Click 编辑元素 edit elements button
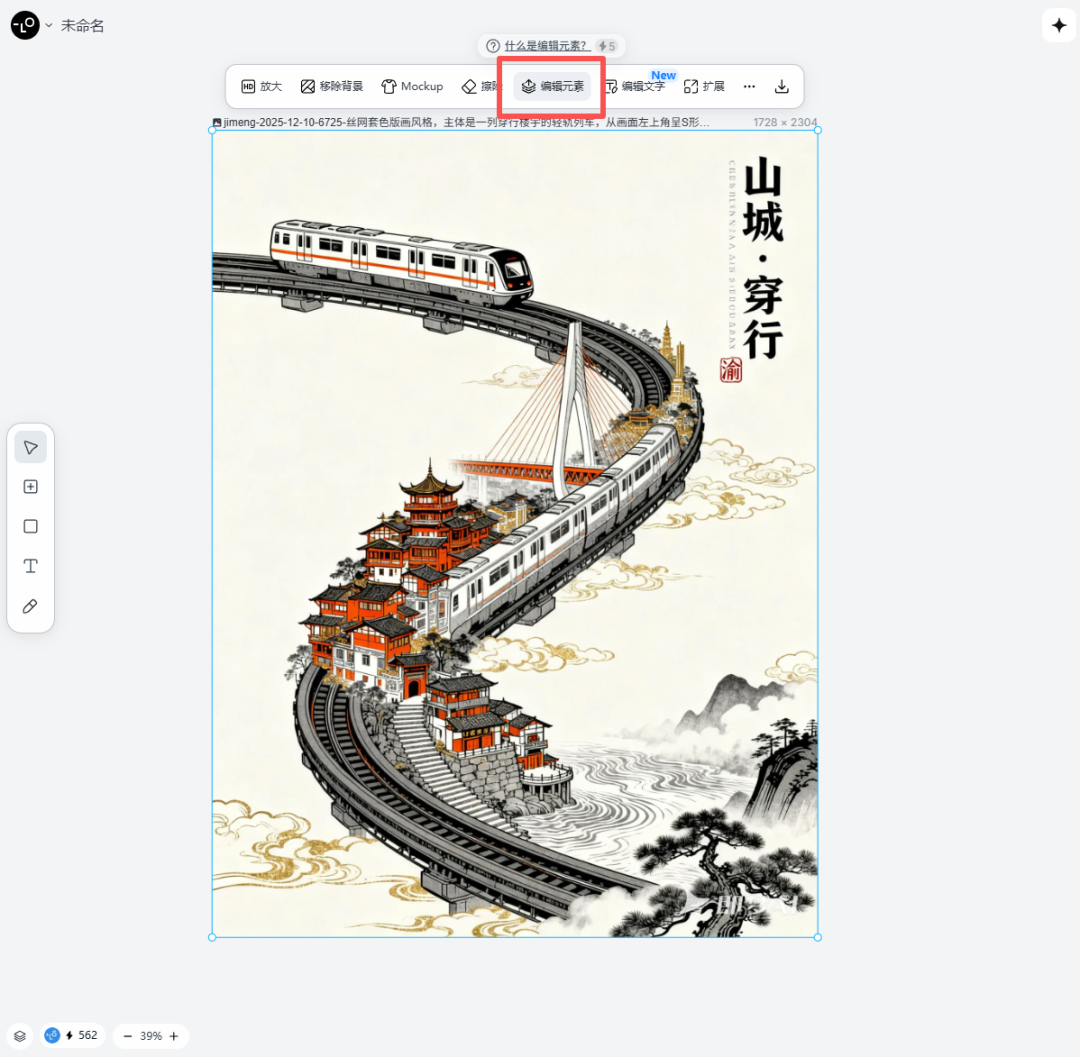The image size is (1080, 1057). click(x=552, y=86)
